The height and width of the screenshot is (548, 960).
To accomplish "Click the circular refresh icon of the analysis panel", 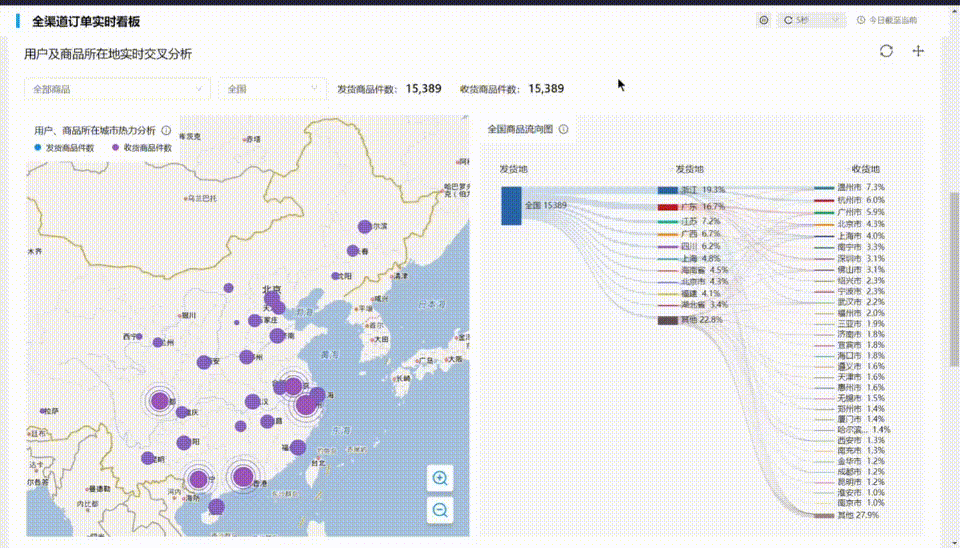I will point(886,51).
